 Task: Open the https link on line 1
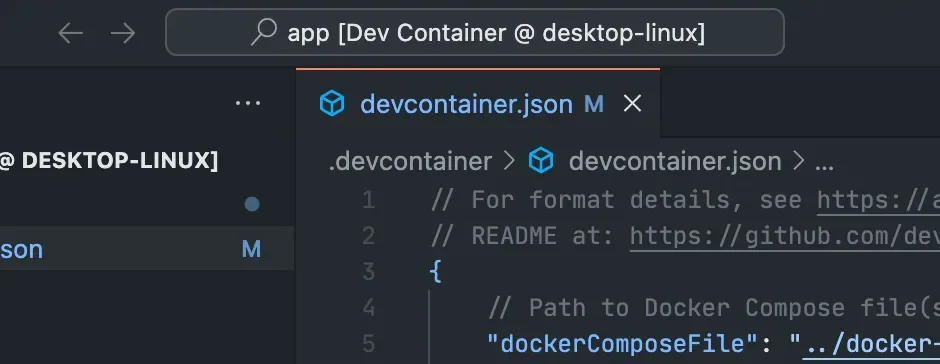tap(878, 200)
